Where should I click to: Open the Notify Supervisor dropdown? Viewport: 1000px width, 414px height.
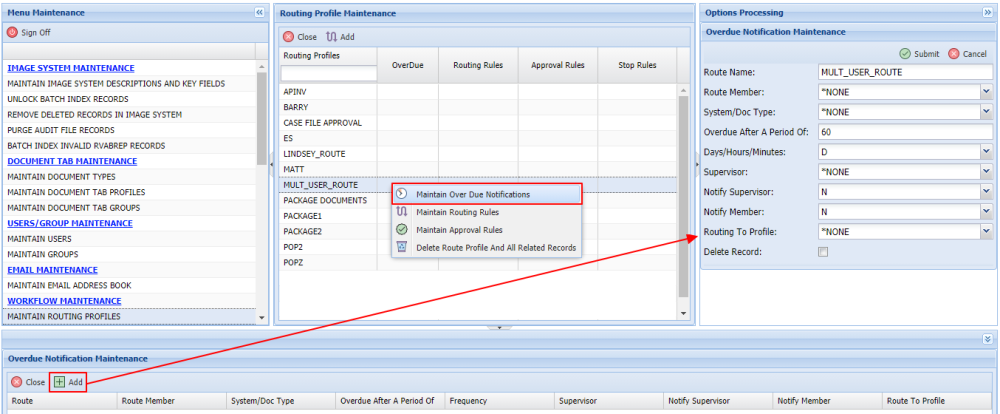pyautogui.click(x=987, y=192)
